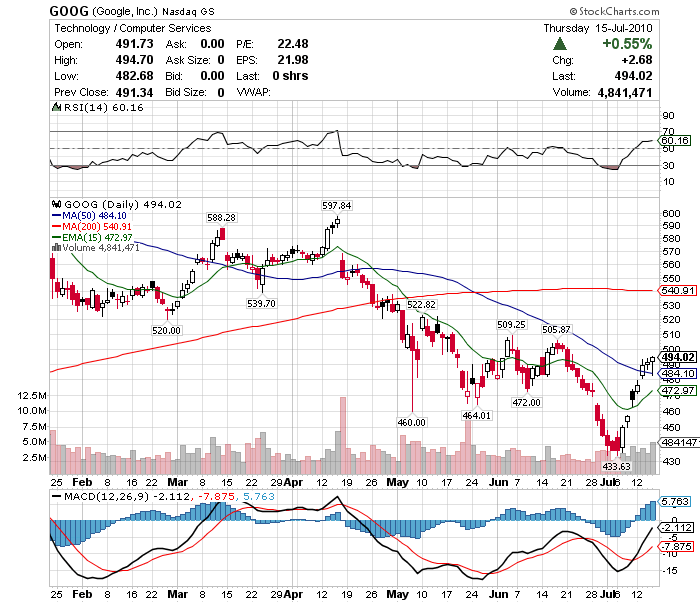Click the blue 5.763 MACD histogram tag
Screen dimensions: 700x603
[x=675, y=501]
